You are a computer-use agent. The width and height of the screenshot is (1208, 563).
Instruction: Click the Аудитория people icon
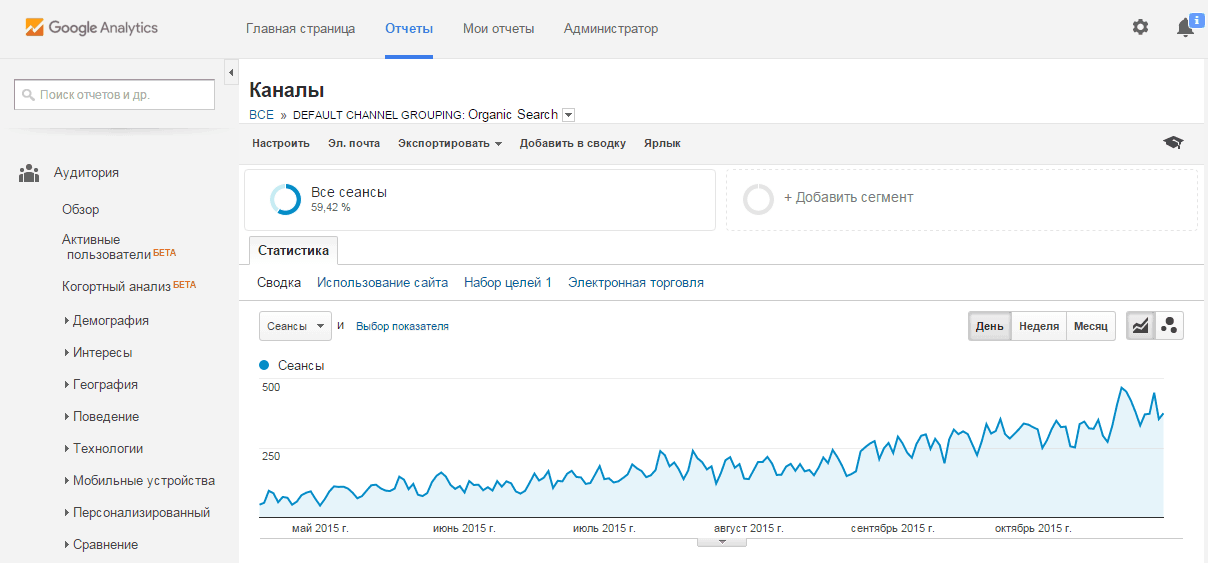pyautogui.click(x=29, y=173)
